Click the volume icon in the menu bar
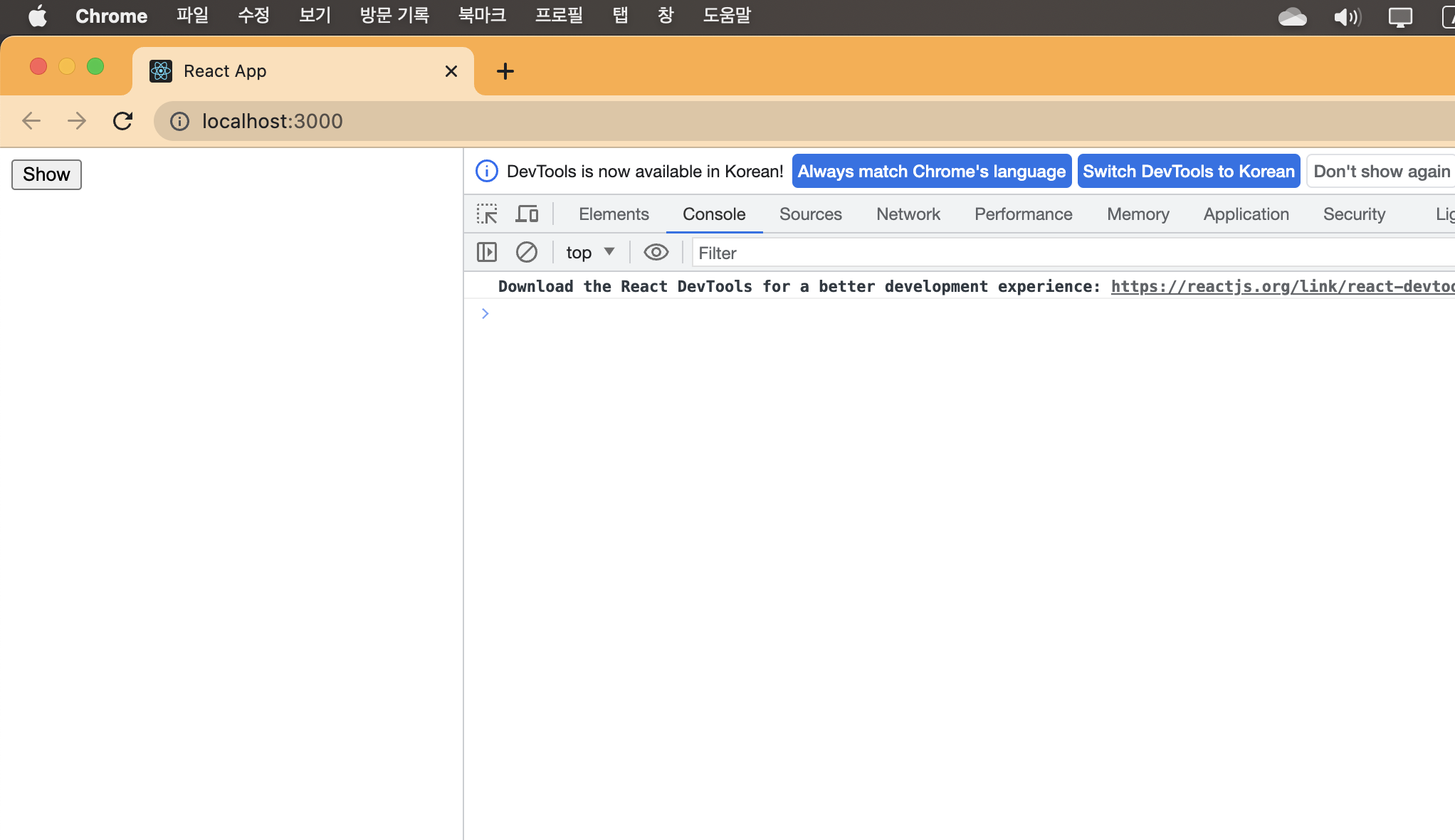 coord(1346,16)
